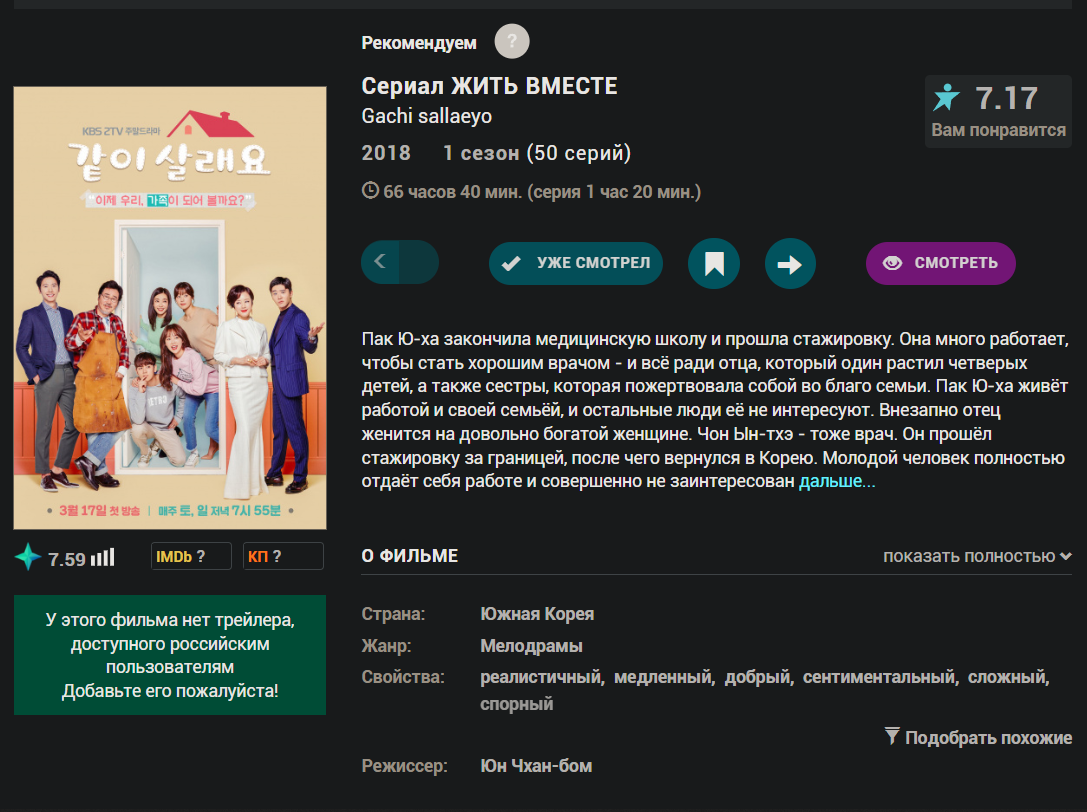Open the Мелодрамы genre link
Image resolution: width=1087 pixels, height=812 pixels.
coord(531,646)
